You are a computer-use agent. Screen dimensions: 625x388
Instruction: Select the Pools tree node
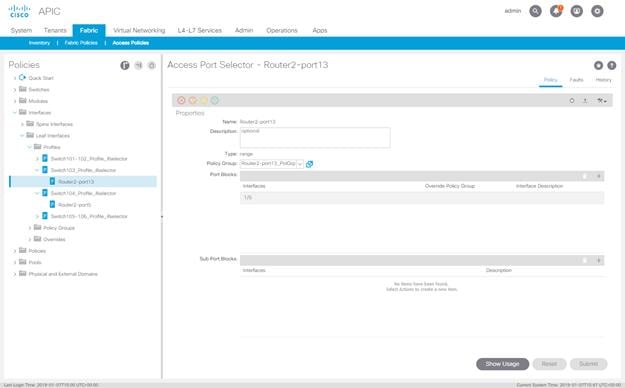[35, 262]
